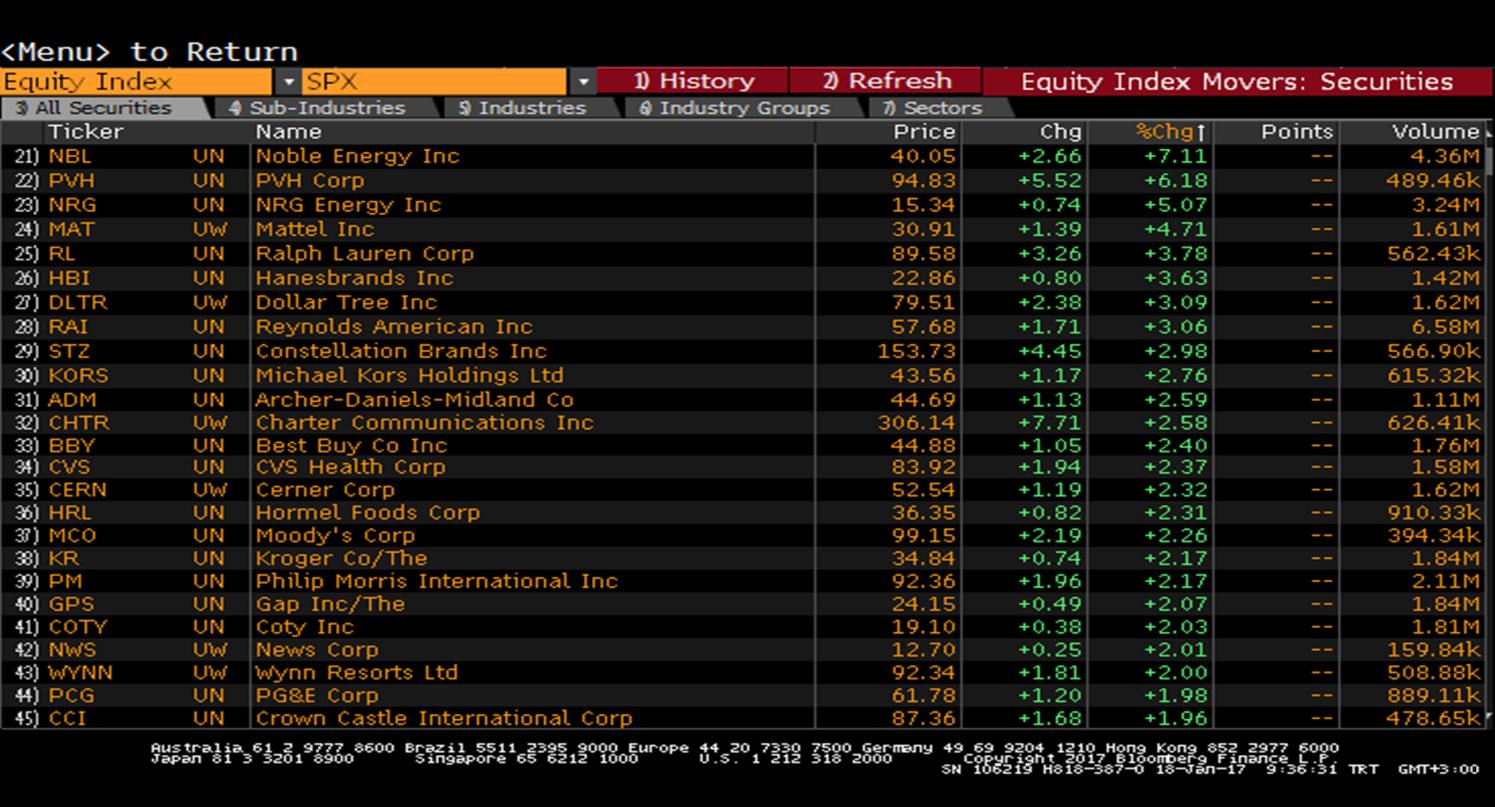Click the Refresh button

coord(886,82)
